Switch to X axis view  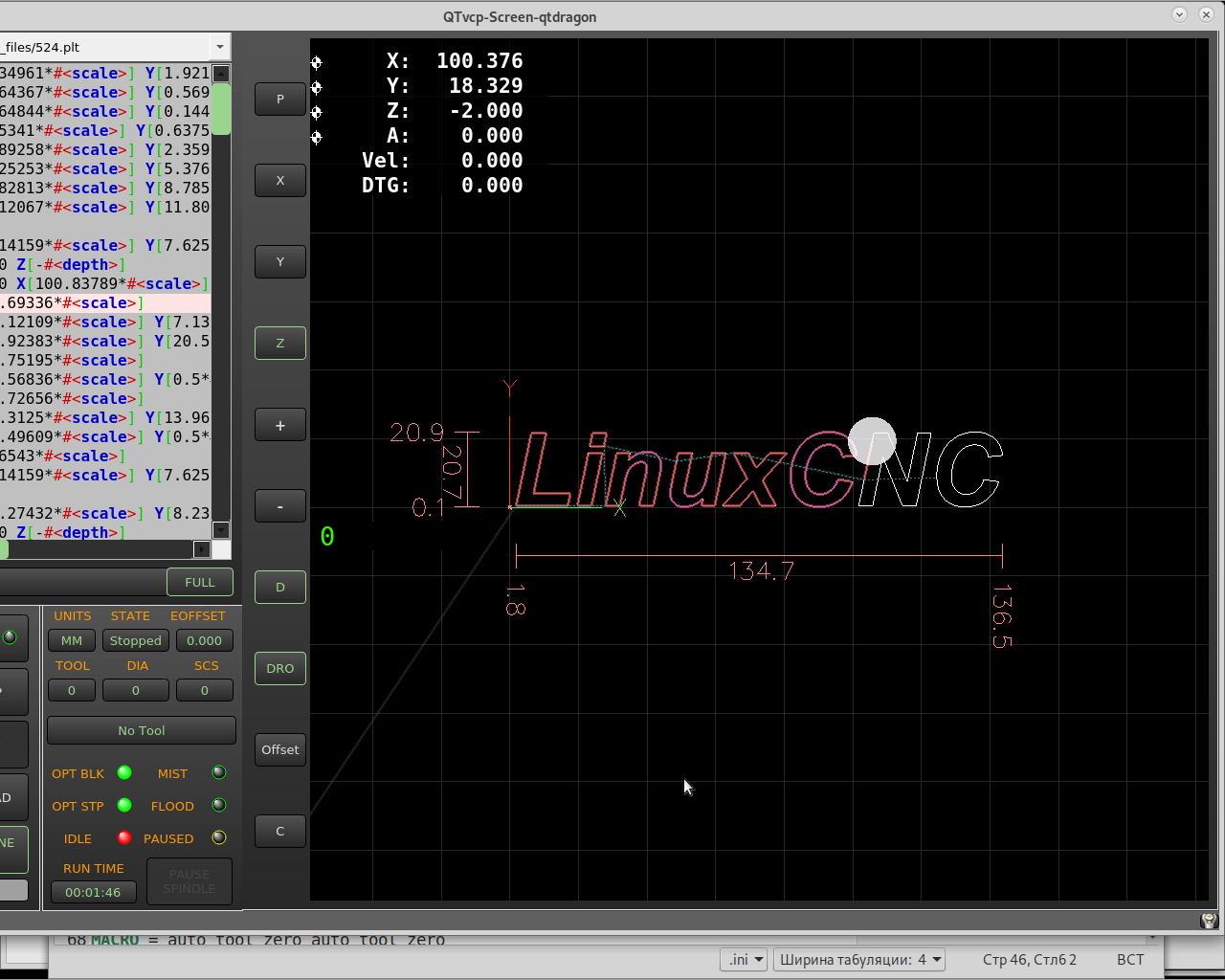click(x=280, y=180)
